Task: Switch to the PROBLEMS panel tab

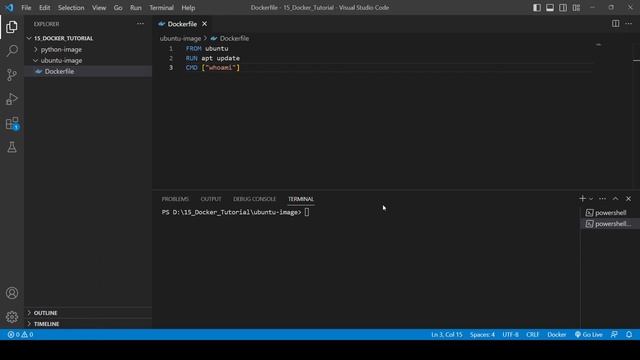Action: 175,199
